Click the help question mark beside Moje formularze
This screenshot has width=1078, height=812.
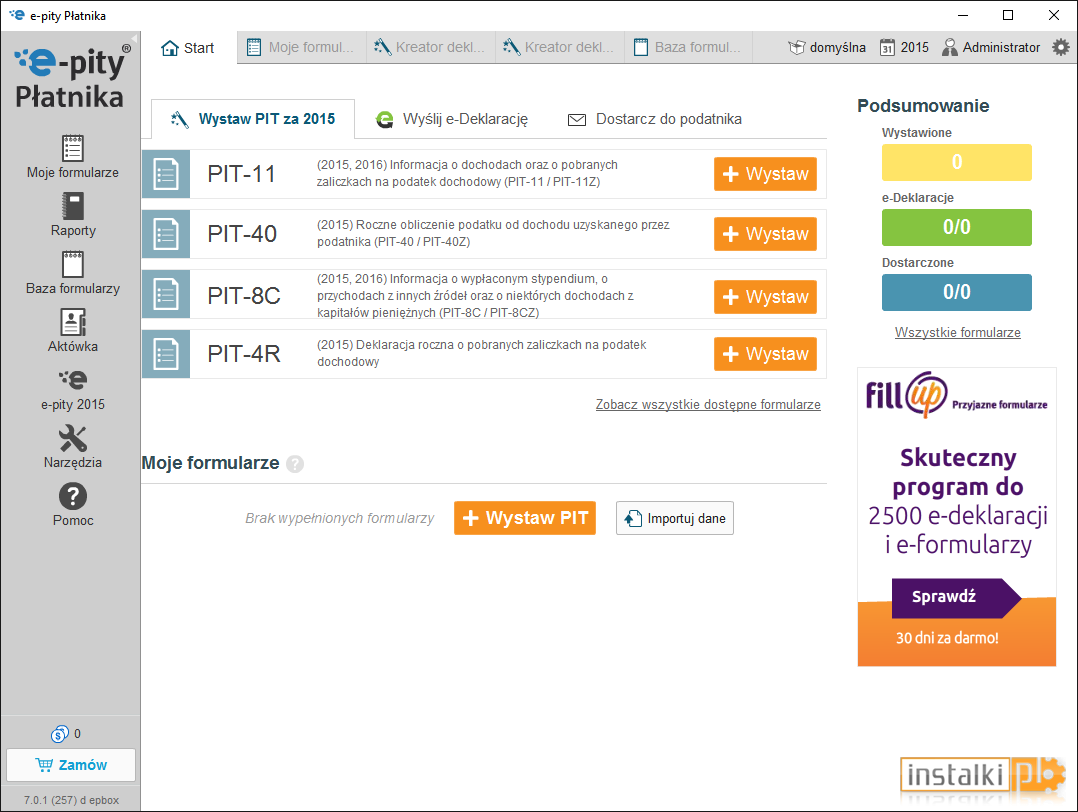[295, 464]
